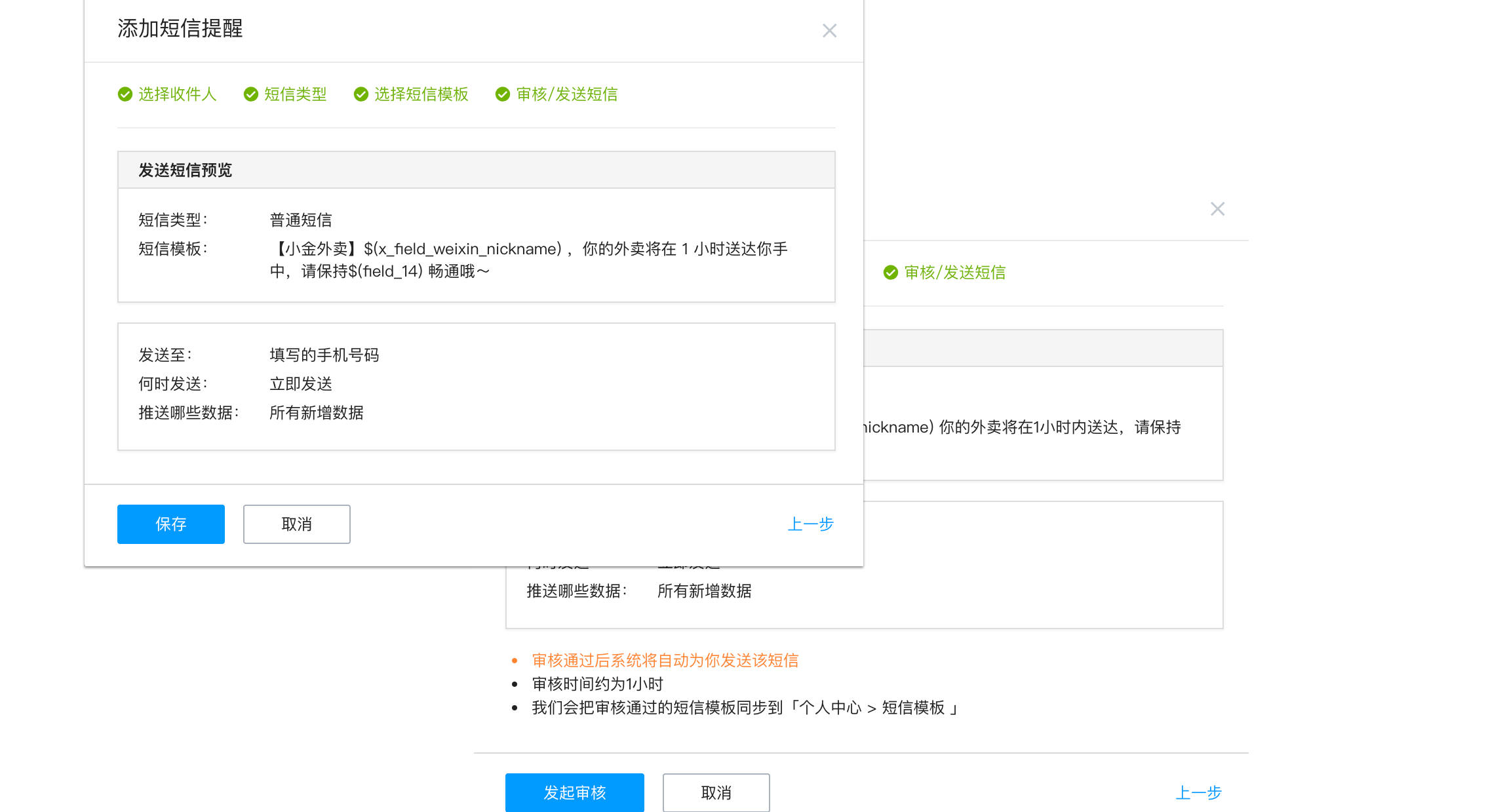The width and height of the screenshot is (1505, 812).
Task: Click front dialog's check icon beside 审核/发送短信
Action: coord(502,94)
